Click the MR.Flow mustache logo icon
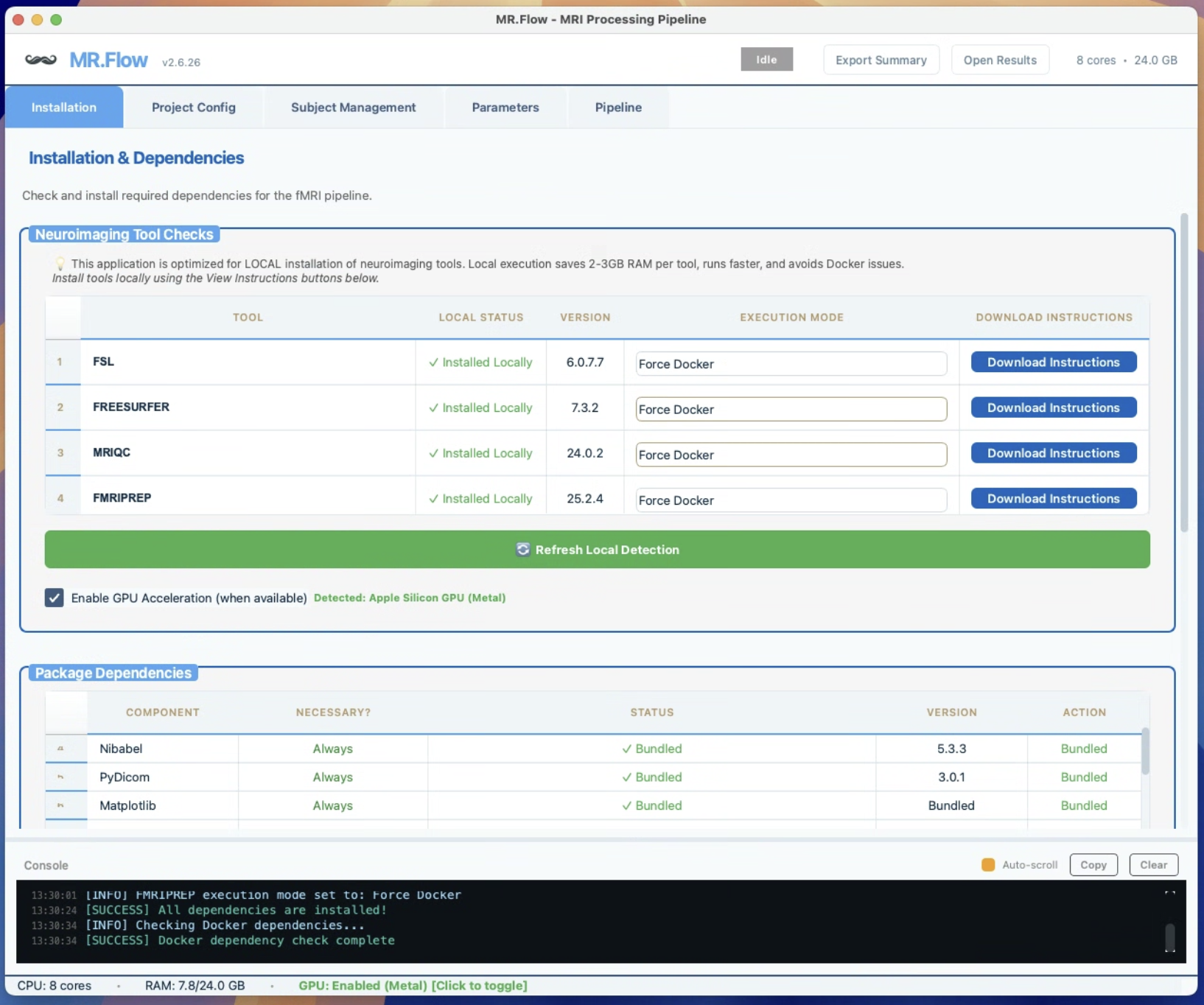Image resolution: width=1204 pixels, height=1005 pixels. click(x=41, y=59)
